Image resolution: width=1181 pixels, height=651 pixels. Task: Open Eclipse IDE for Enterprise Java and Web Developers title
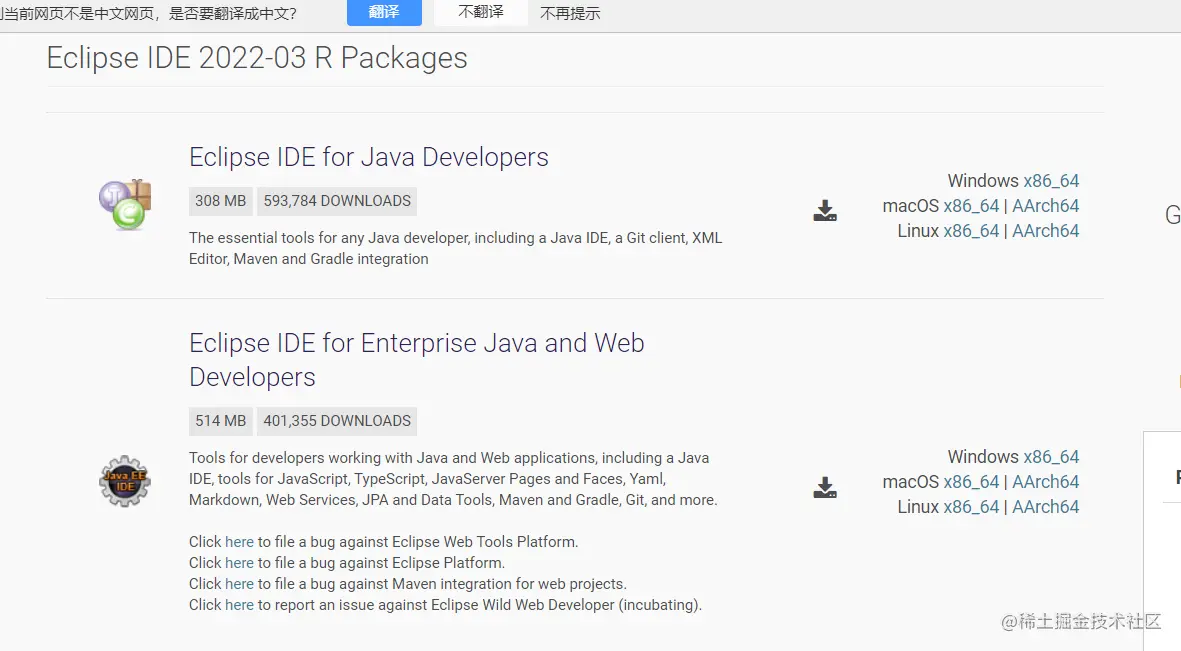[x=417, y=359]
